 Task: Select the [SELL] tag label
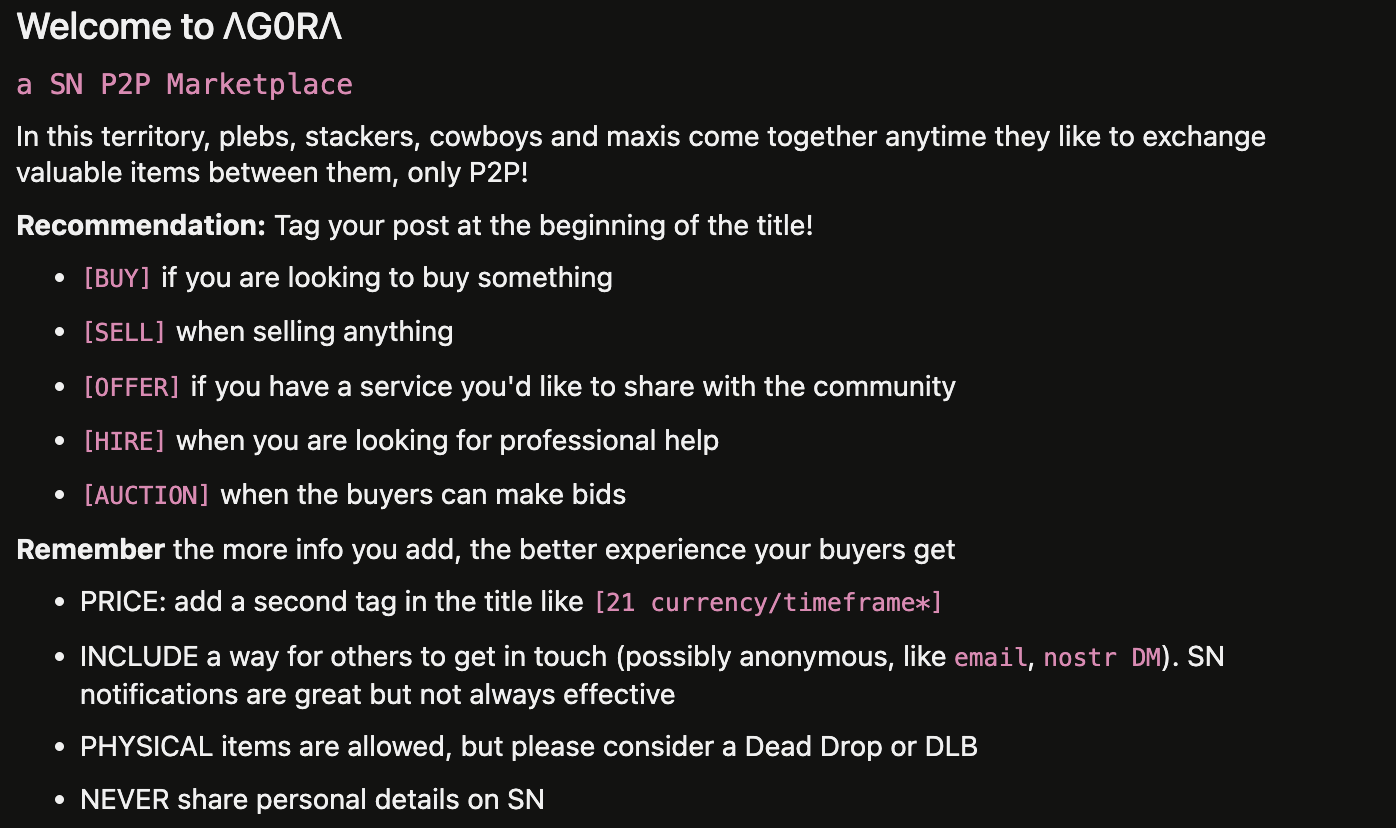[124, 332]
